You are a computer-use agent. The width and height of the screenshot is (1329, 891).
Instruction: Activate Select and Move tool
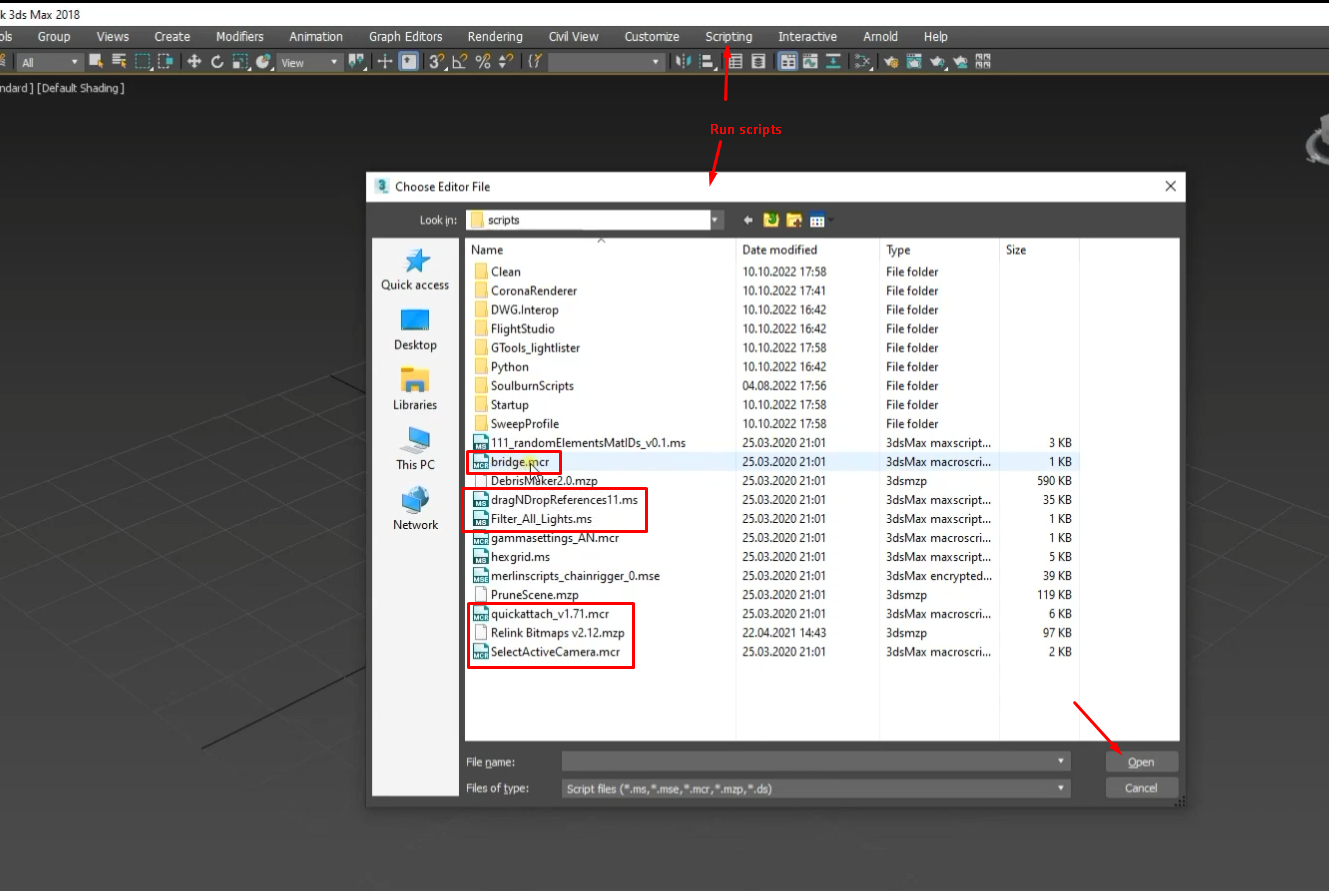[194, 62]
